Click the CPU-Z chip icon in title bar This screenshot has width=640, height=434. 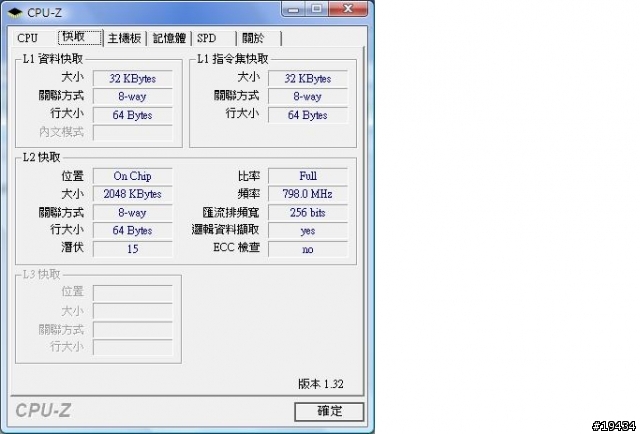click(15, 12)
